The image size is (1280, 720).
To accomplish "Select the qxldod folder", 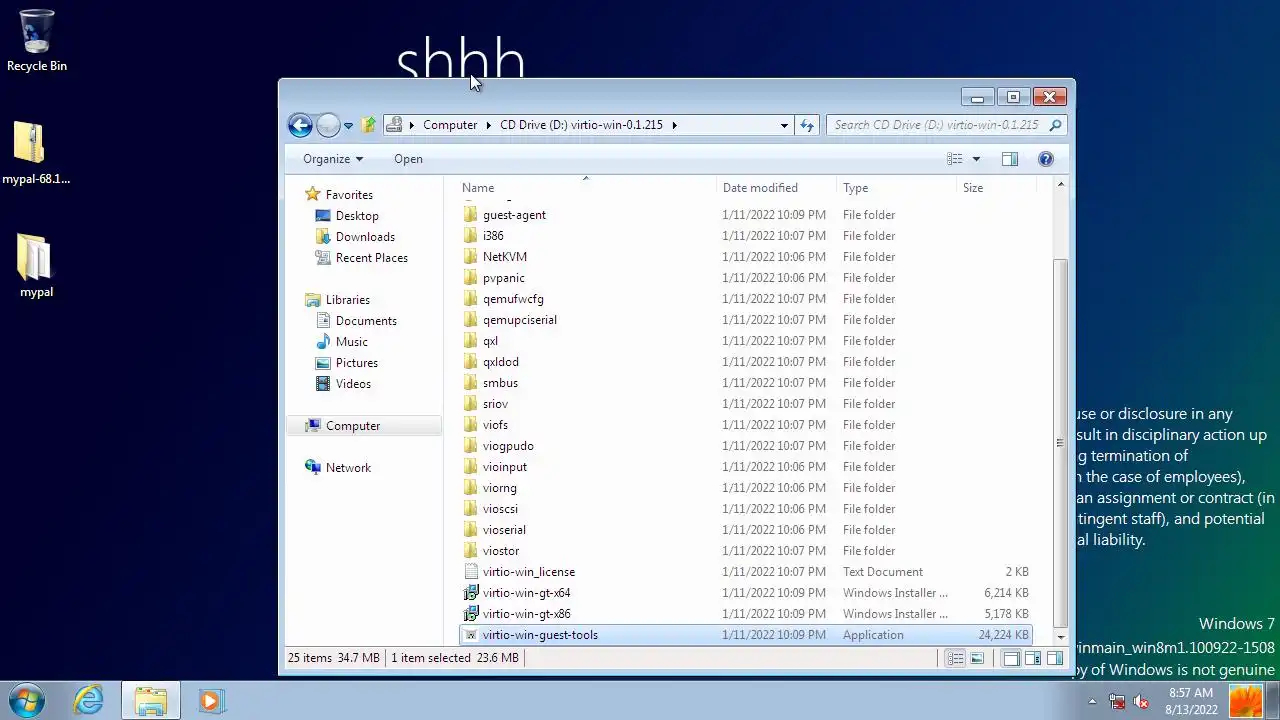I will click(500, 362).
